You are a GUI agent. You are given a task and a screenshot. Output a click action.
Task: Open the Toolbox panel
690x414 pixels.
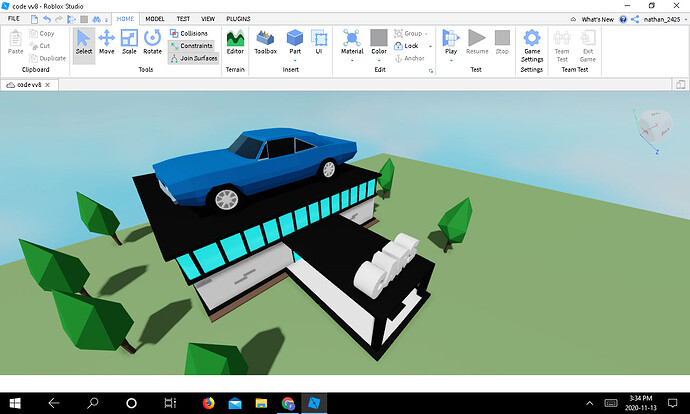tap(265, 42)
